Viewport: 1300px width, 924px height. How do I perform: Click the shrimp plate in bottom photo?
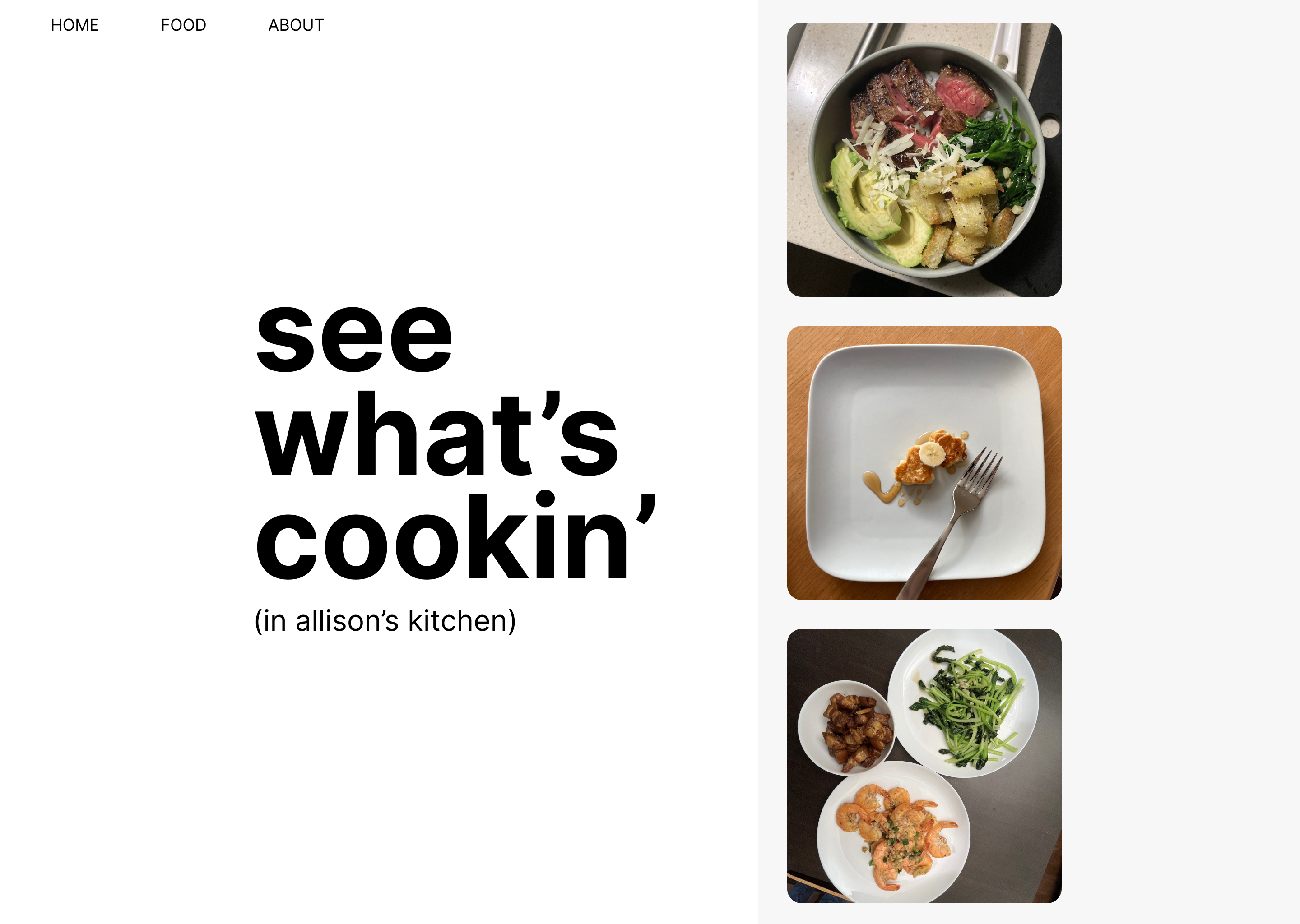tap(893, 833)
